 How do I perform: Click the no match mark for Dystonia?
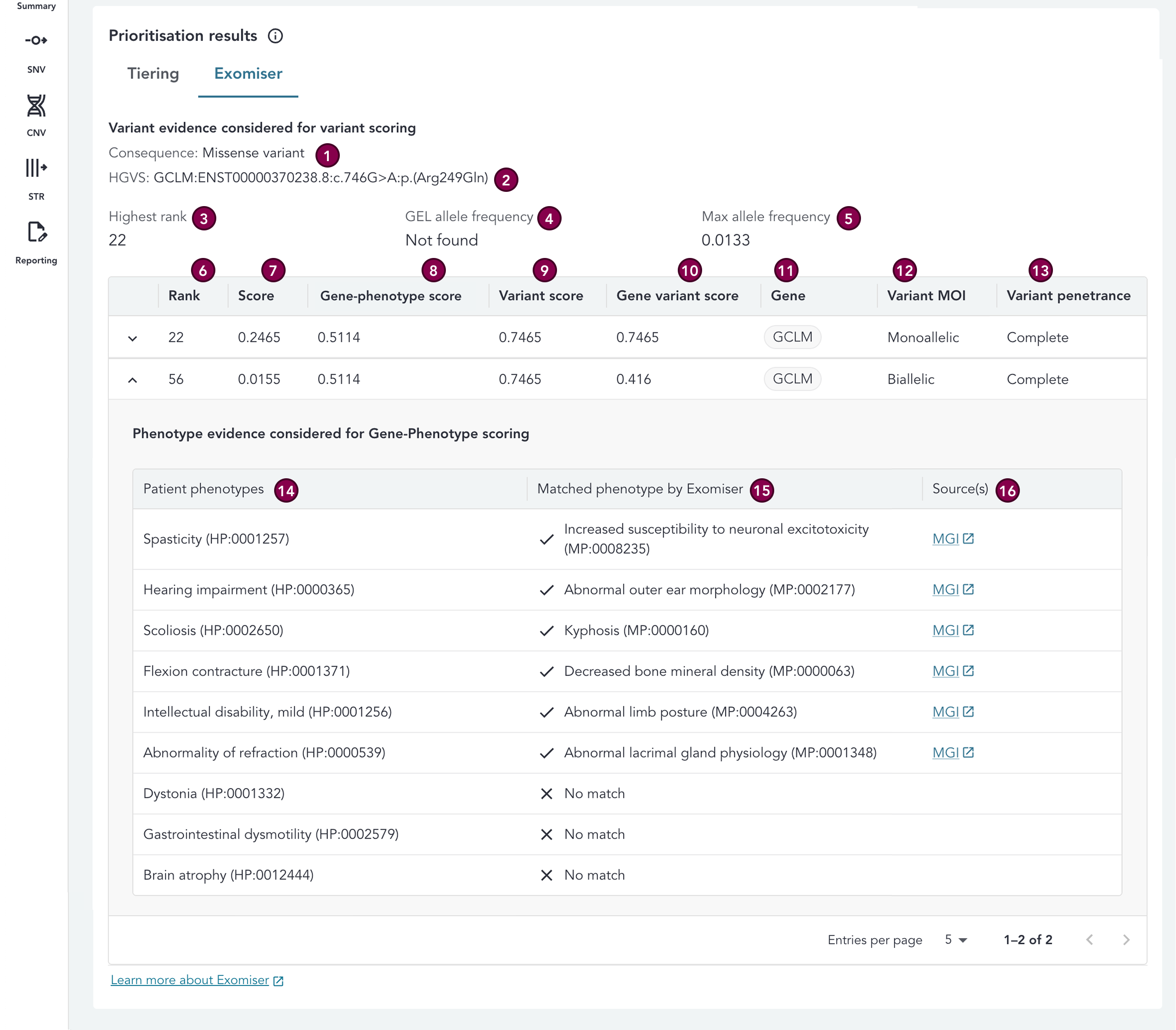[x=547, y=793]
